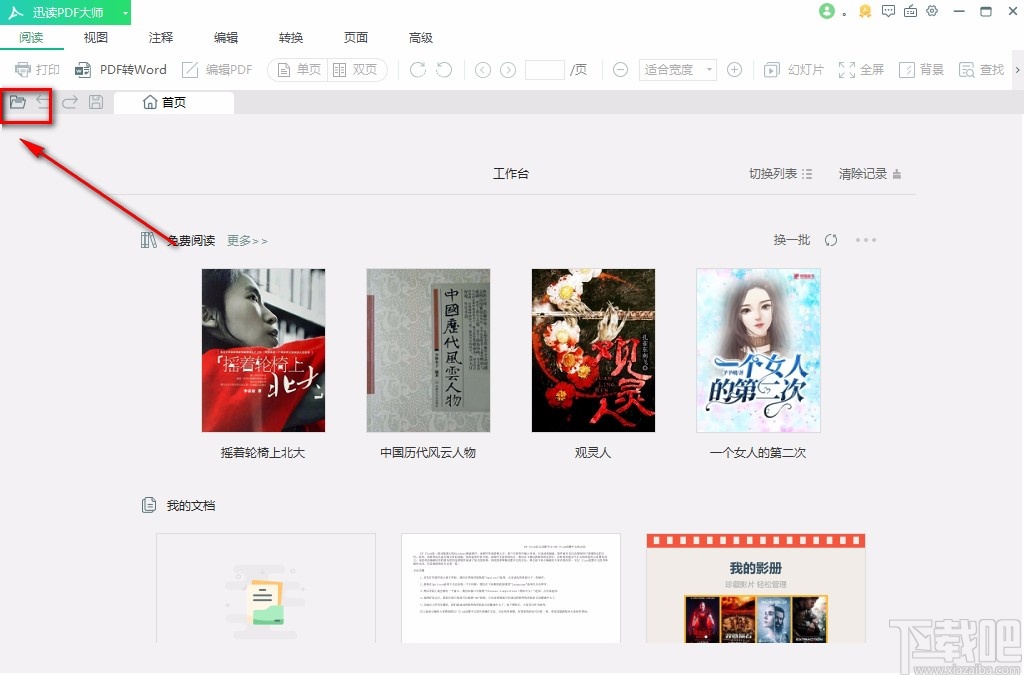Start the 幻灯片 slideshow mode

796,69
